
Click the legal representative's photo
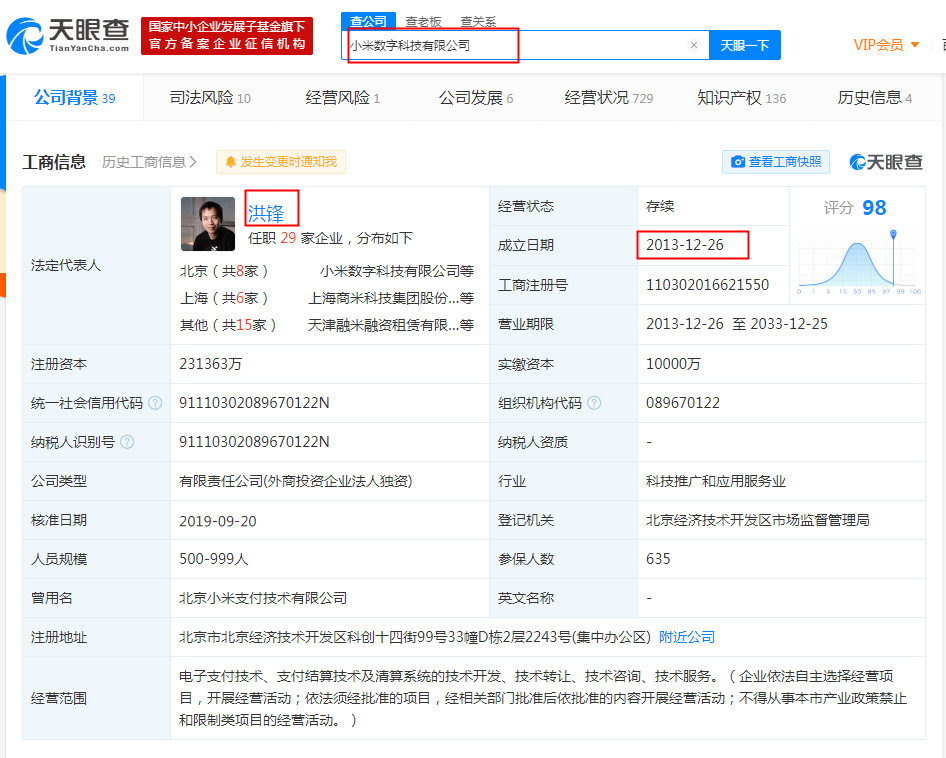click(208, 224)
